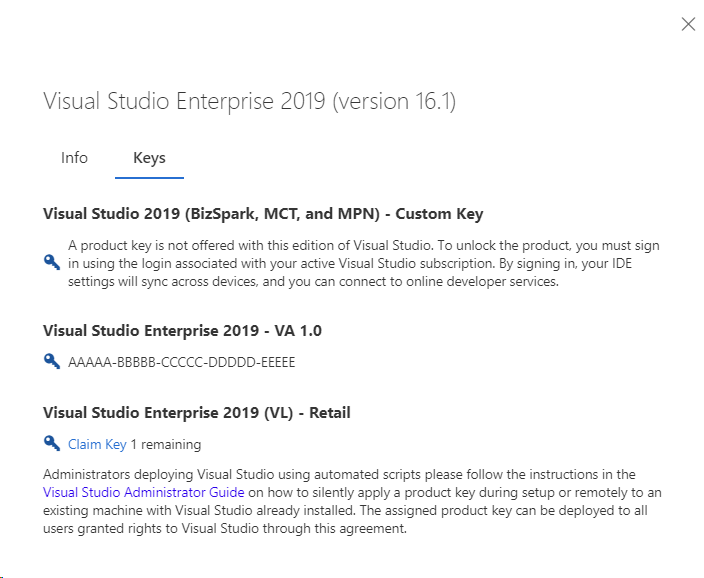Screen dimensions: 704x578
Task: Click the key icon beside the BizSpark description
Action: pyautogui.click(x=52, y=262)
